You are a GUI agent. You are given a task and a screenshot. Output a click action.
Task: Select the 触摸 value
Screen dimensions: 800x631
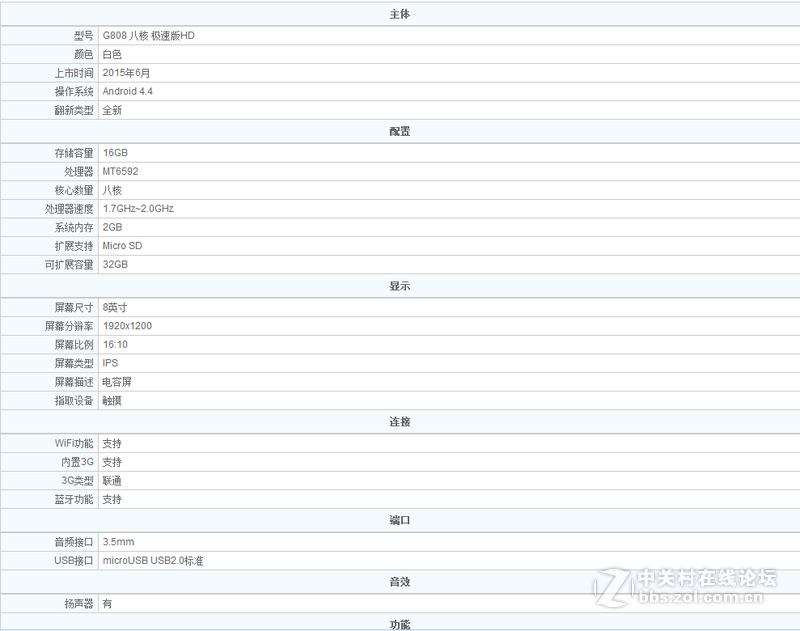(x=112, y=400)
